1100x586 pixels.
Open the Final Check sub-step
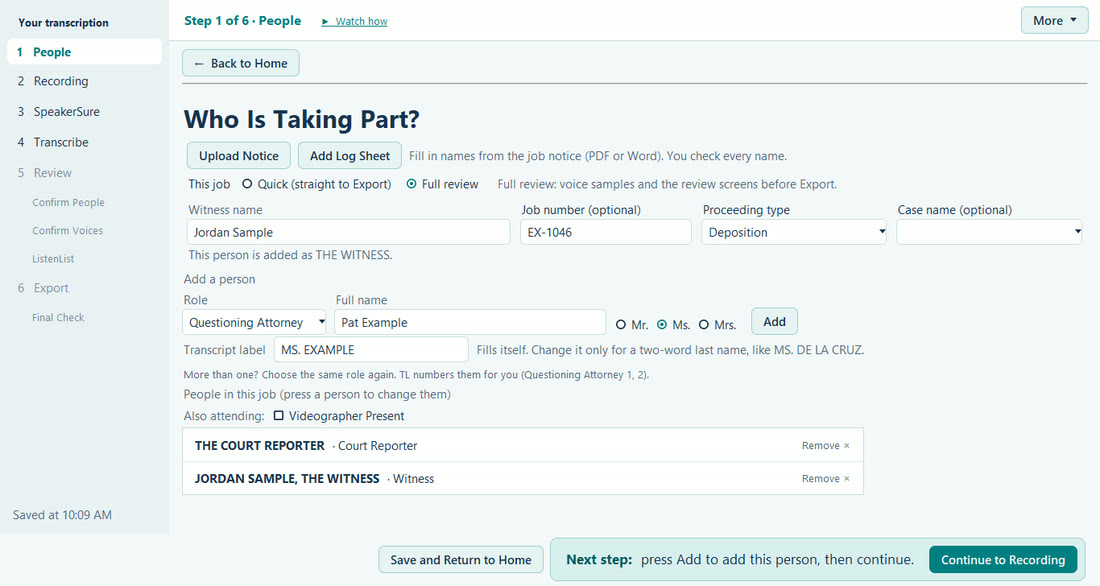pos(58,317)
